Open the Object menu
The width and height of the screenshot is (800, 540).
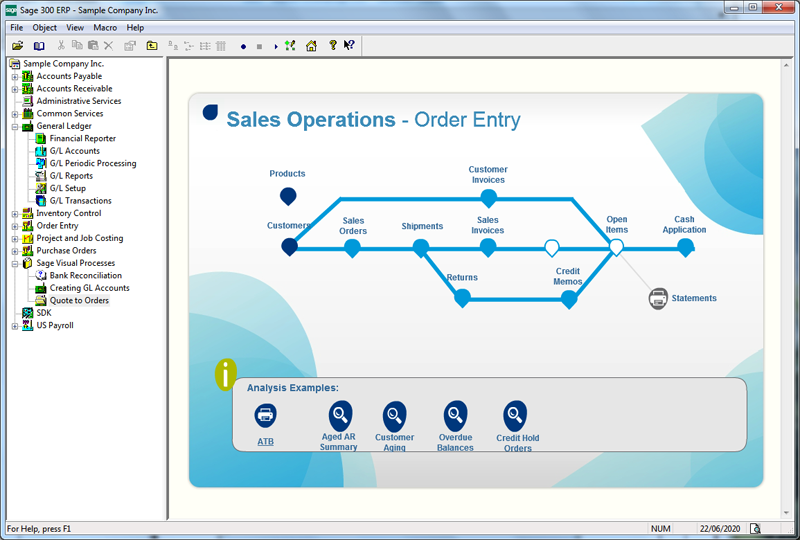click(44, 28)
